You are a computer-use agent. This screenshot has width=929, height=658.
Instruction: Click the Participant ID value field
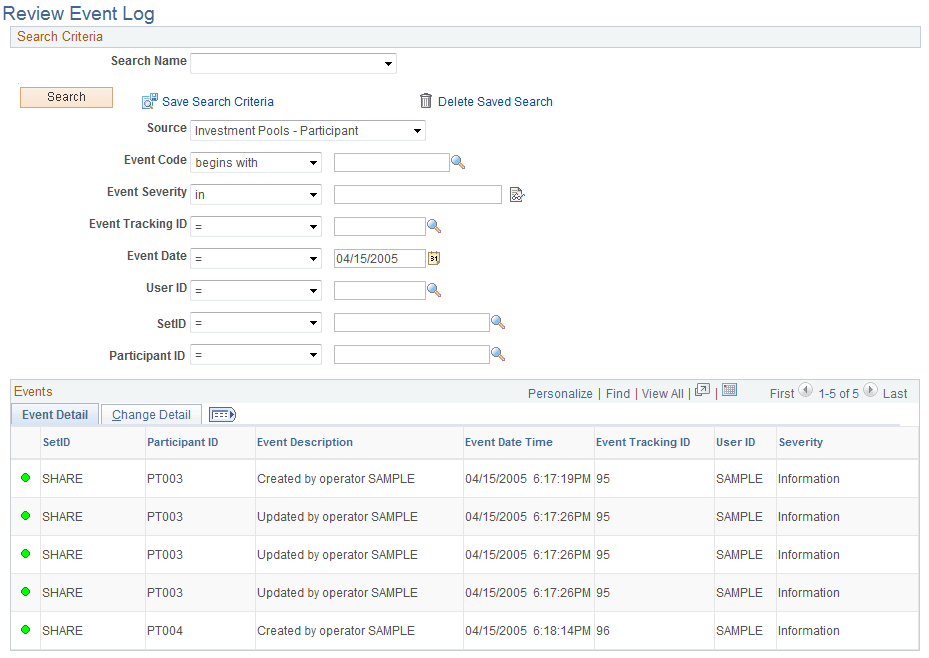(412, 355)
